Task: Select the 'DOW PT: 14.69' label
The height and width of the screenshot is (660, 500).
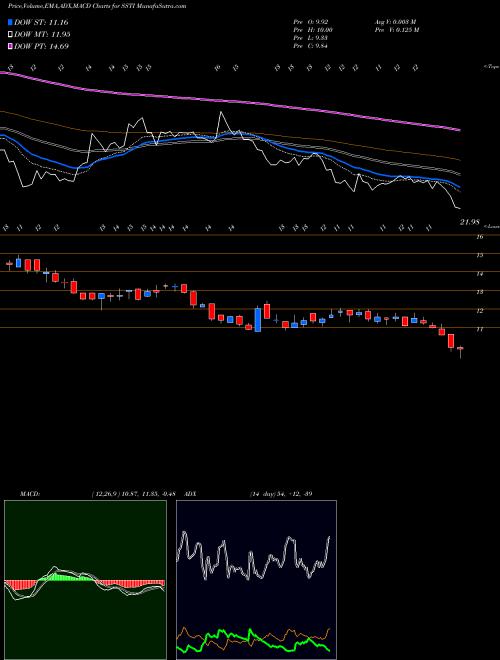Action: pyautogui.click(x=41, y=46)
